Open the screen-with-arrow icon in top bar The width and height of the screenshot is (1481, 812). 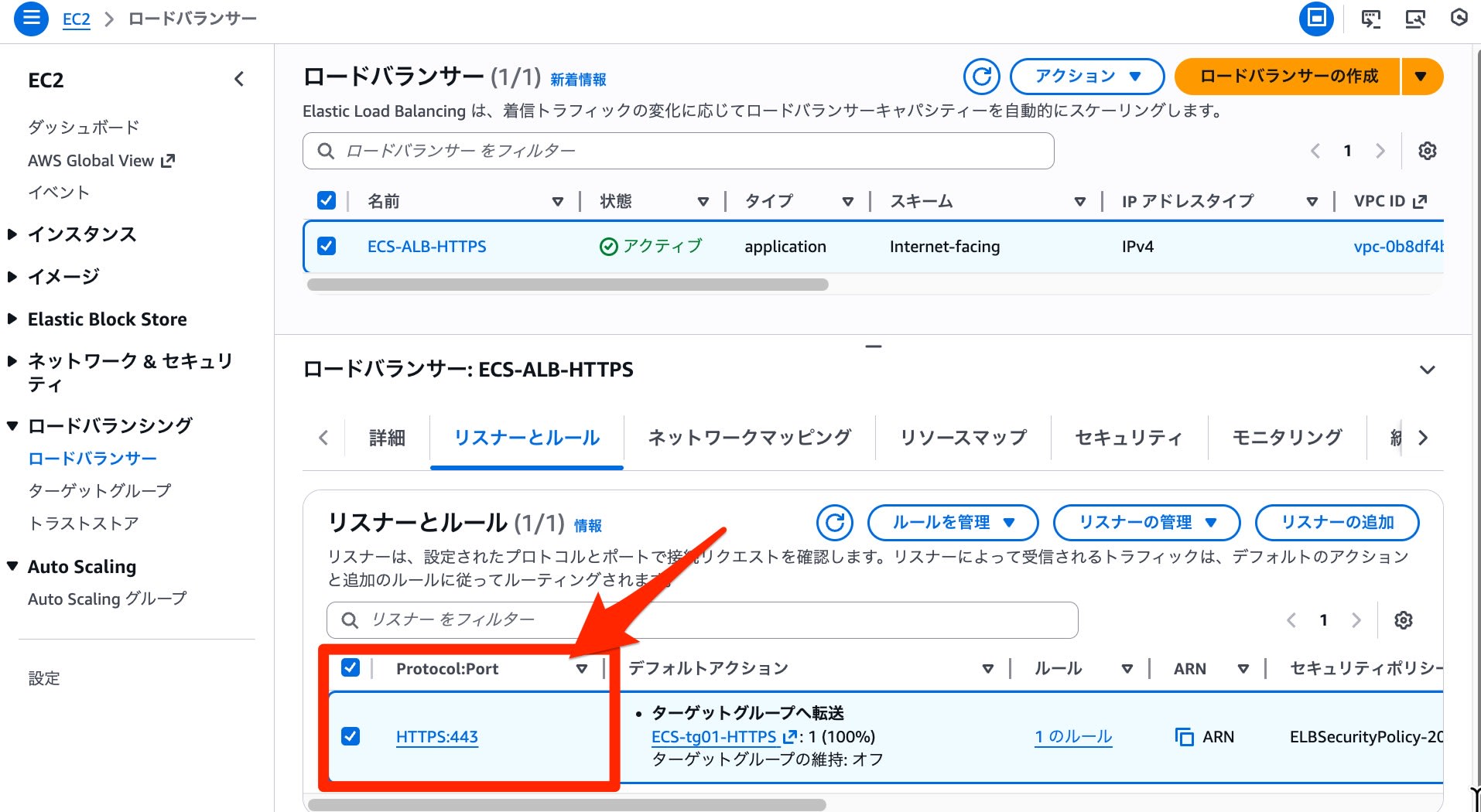point(1415,19)
